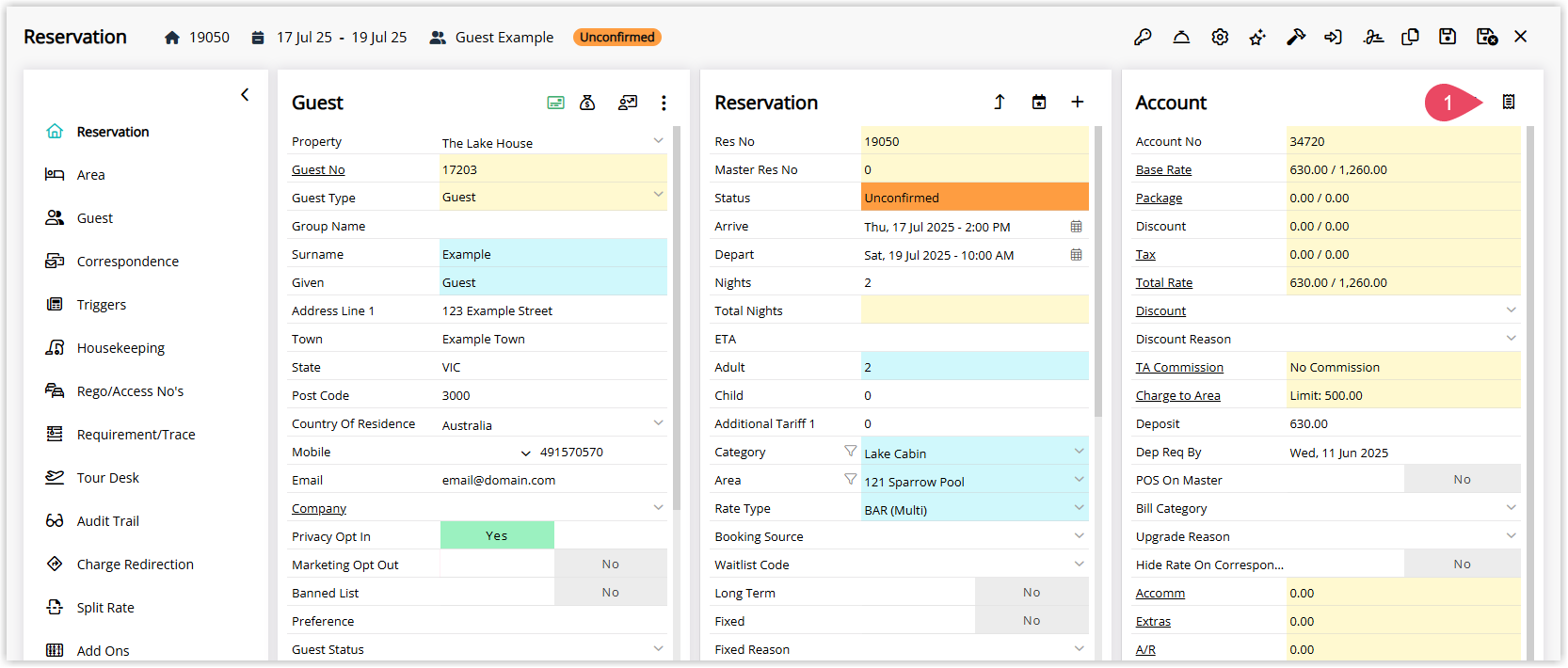
Task: Toggle Hide Rate On Correspondence switch
Action: [x=1462, y=564]
